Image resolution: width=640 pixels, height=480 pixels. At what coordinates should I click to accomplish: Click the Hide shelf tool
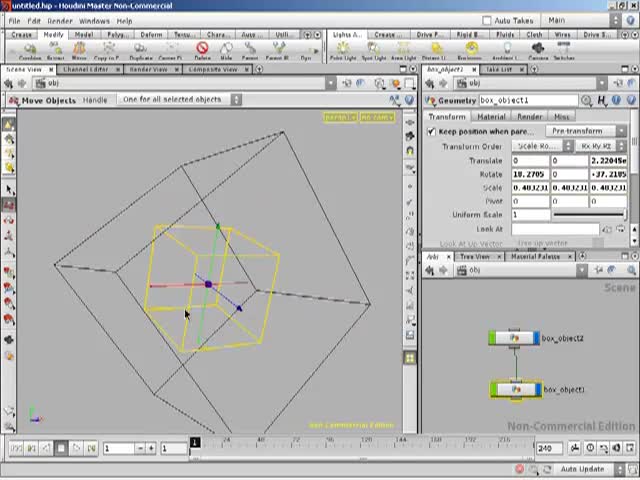coord(226,52)
